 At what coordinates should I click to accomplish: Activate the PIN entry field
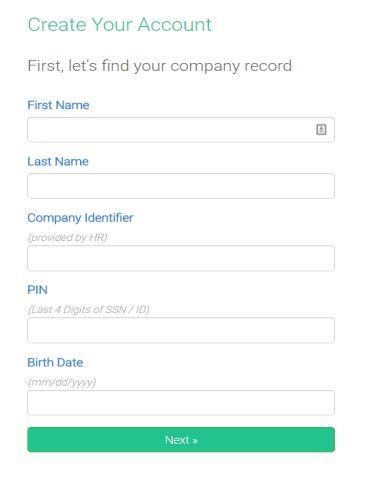click(181, 330)
